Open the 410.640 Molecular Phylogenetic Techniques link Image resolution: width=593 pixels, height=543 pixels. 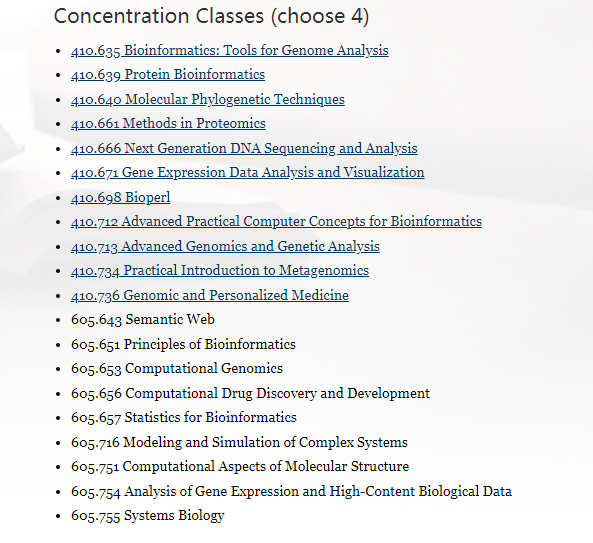[x=208, y=99]
